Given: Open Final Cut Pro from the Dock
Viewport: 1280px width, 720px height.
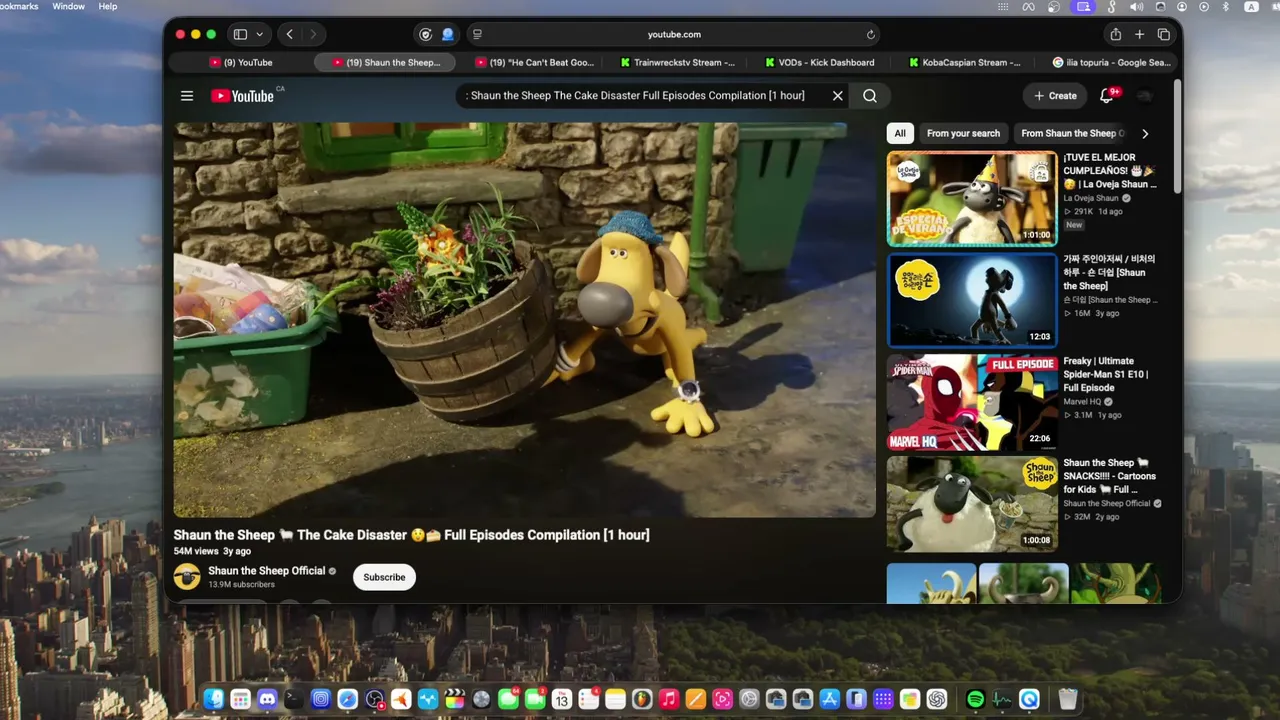Looking at the screenshot, I should coord(454,699).
